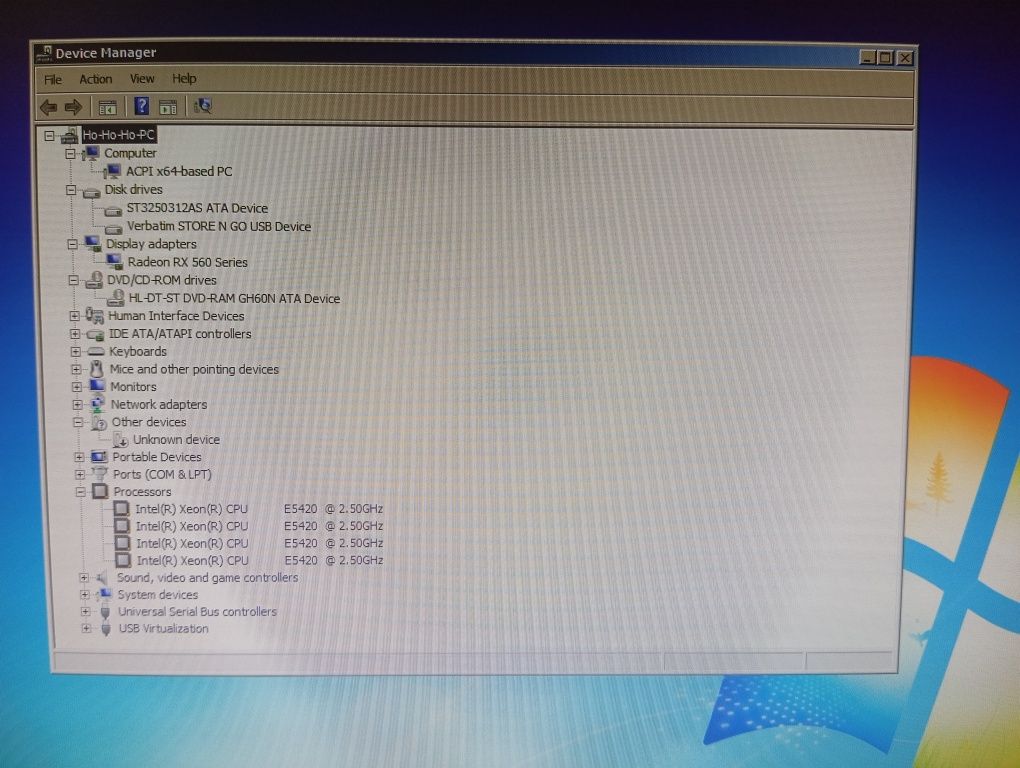
Task: Close the Device Manager window
Action: pos(905,58)
